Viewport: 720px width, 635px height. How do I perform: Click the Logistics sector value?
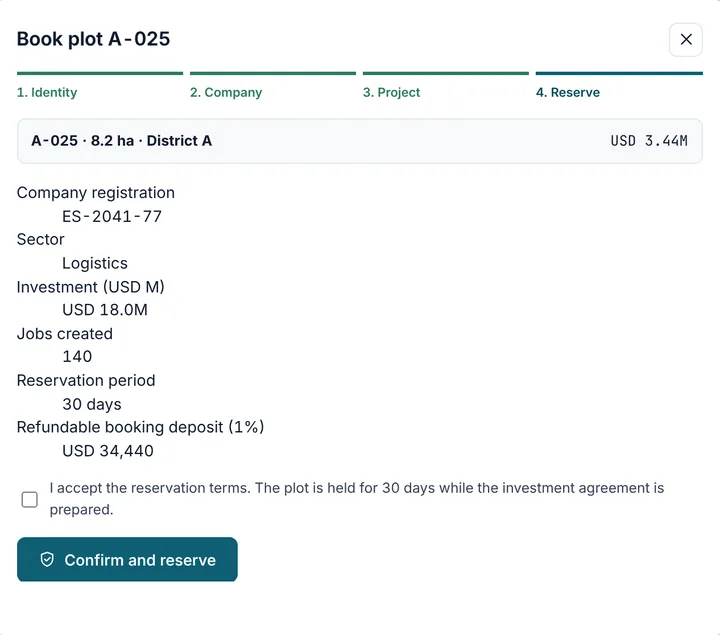(95, 263)
